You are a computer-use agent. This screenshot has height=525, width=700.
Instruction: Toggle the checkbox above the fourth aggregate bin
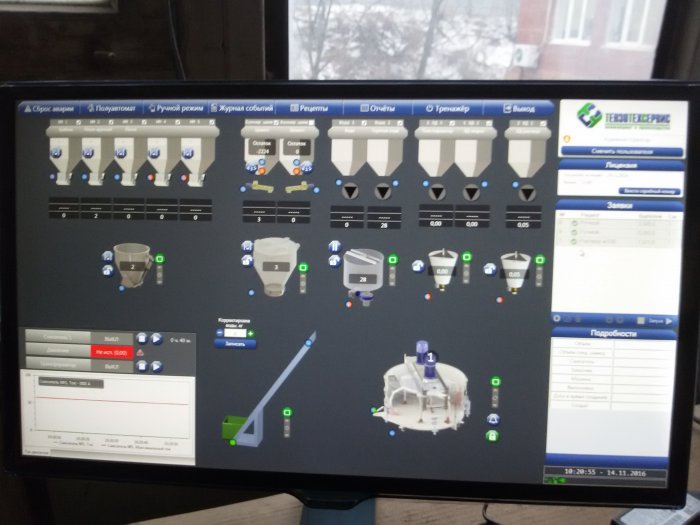(x=178, y=122)
